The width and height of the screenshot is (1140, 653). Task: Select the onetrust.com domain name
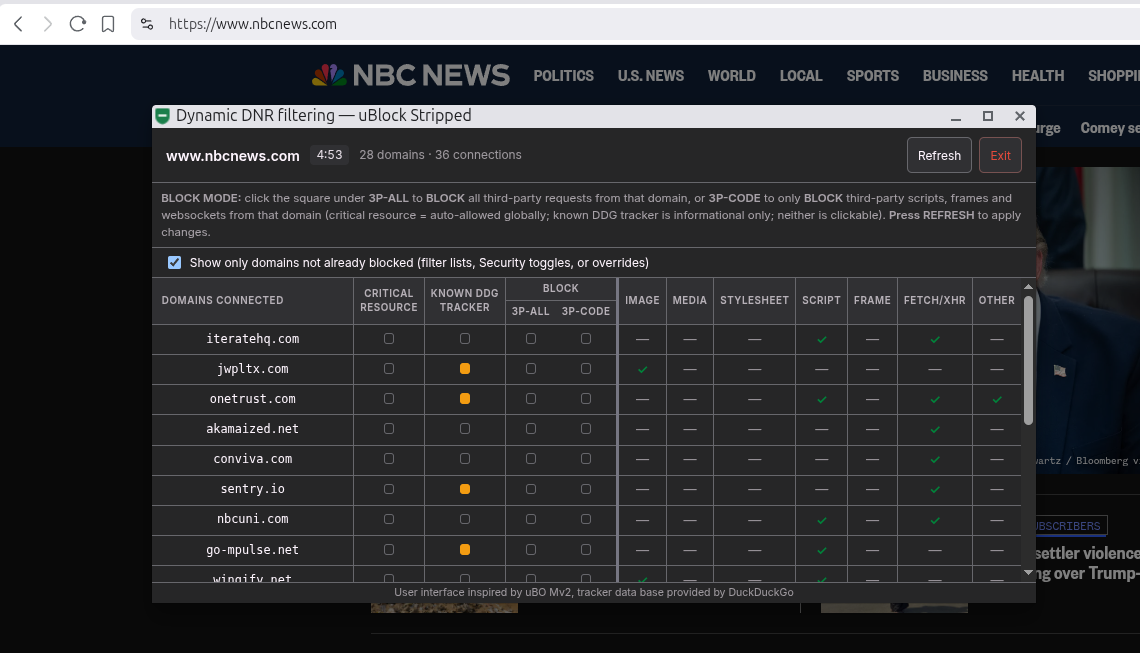[252, 398]
